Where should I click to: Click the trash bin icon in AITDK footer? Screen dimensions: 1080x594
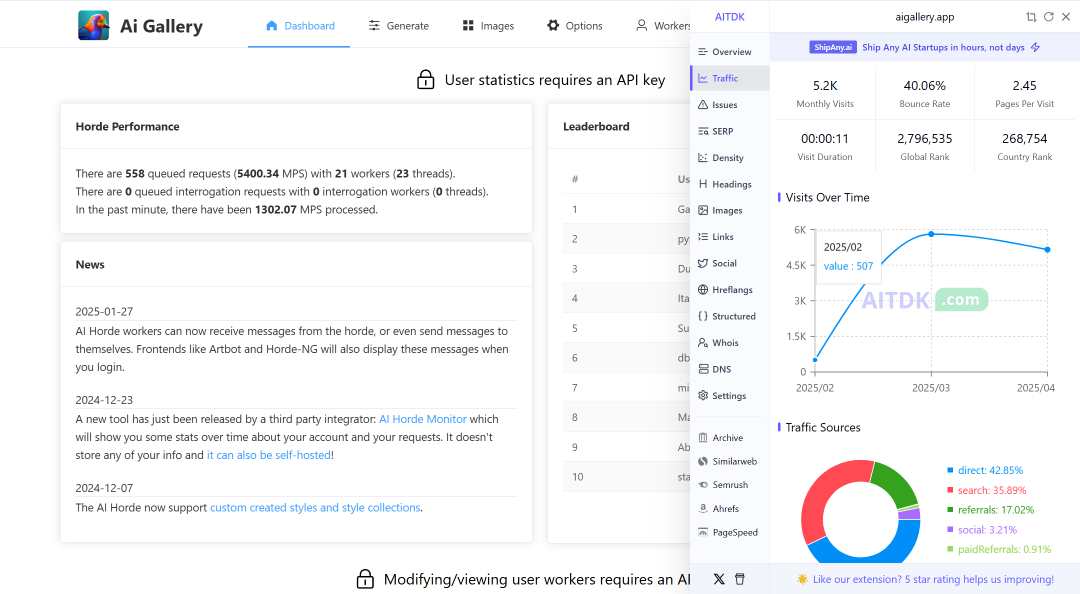click(x=740, y=579)
